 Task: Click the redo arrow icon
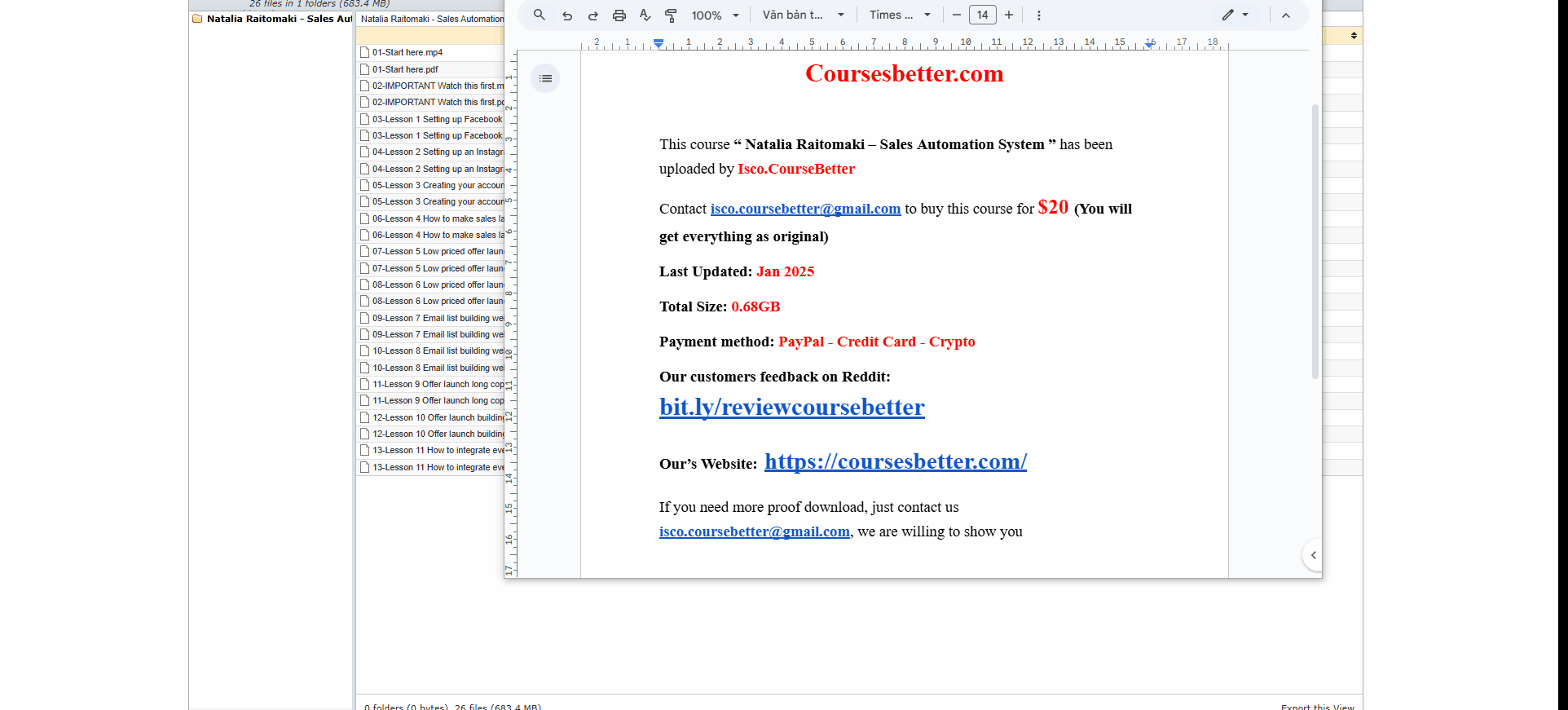click(593, 15)
